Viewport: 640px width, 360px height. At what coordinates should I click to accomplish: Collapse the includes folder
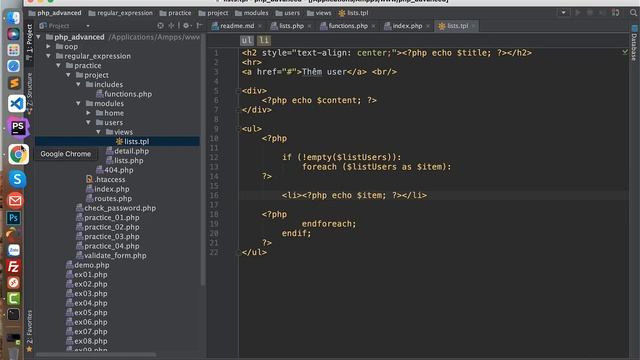78,84
